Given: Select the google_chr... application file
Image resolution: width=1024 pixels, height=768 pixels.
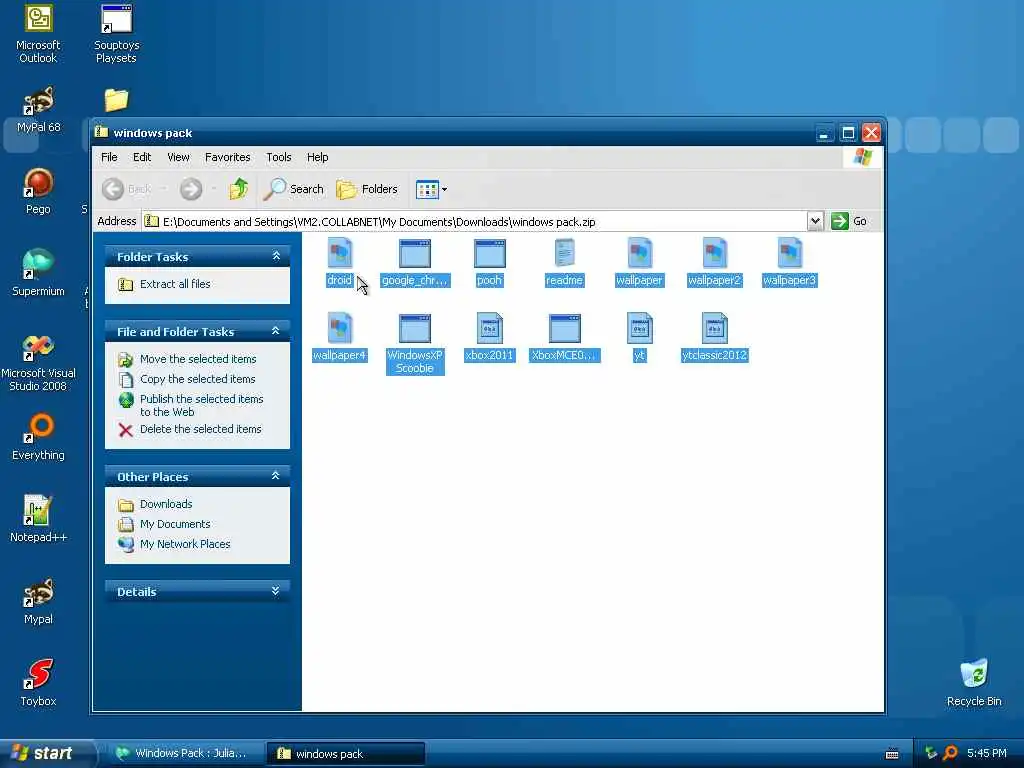Looking at the screenshot, I should click(x=415, y=254).
